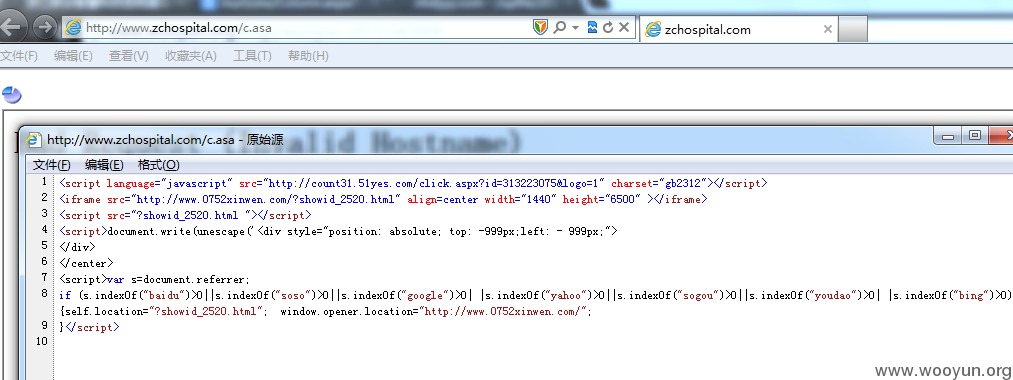Open a new blank tab
Screen dimensions: 1013x380
coord(853,29)
